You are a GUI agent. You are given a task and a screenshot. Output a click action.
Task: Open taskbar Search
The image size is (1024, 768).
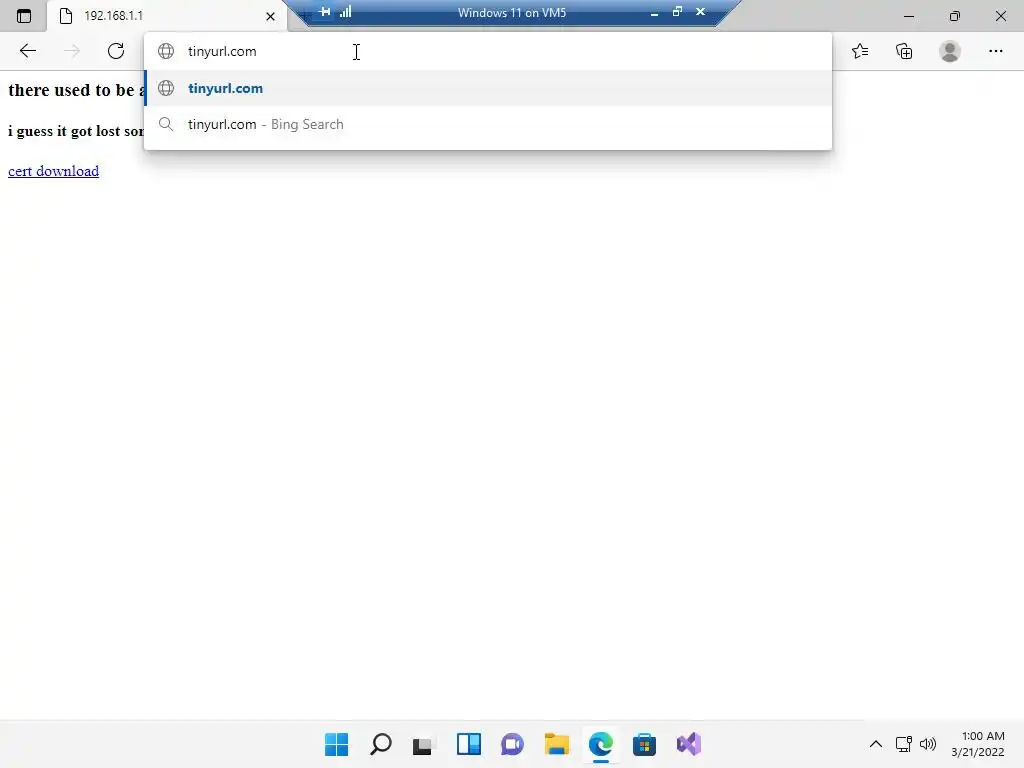(381, 744)
